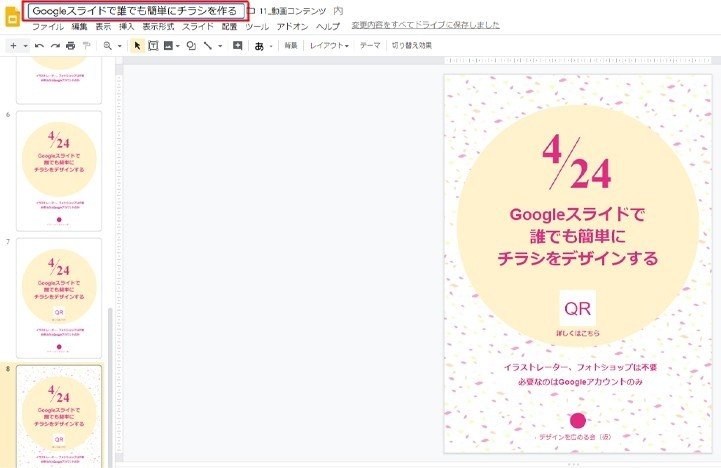
Task: Click the 必要なのはGoogleアカウントのみ line
Action: click(580, 382)
